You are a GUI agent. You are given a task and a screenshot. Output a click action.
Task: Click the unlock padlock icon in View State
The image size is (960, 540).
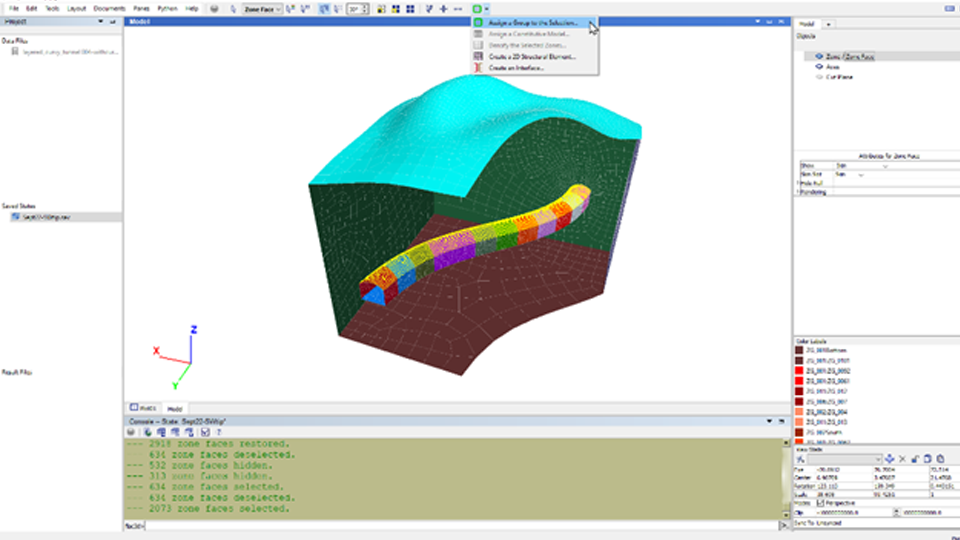pyautogui.click(x=915, y=459)
